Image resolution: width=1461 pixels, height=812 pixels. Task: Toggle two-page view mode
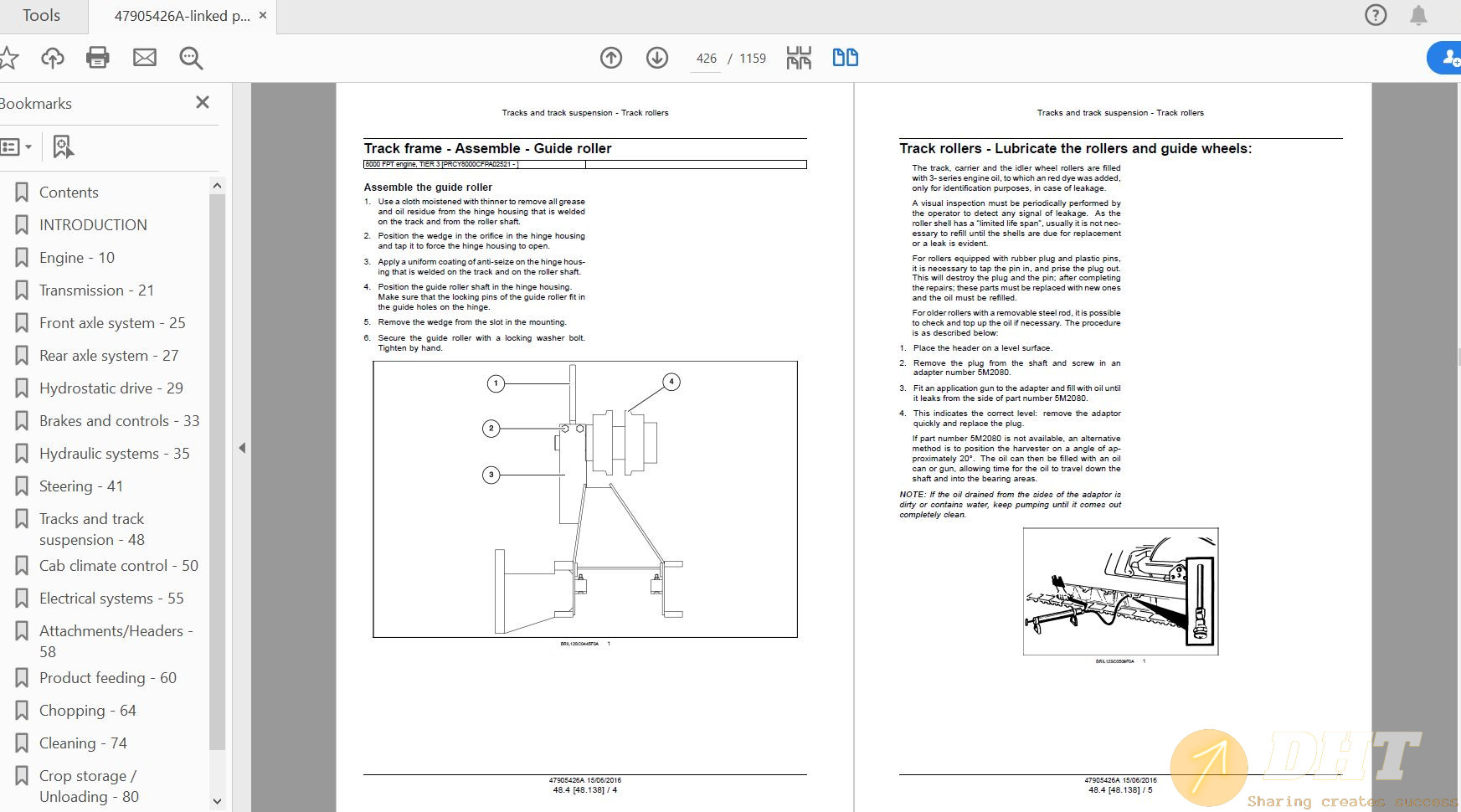coord(845,58)
